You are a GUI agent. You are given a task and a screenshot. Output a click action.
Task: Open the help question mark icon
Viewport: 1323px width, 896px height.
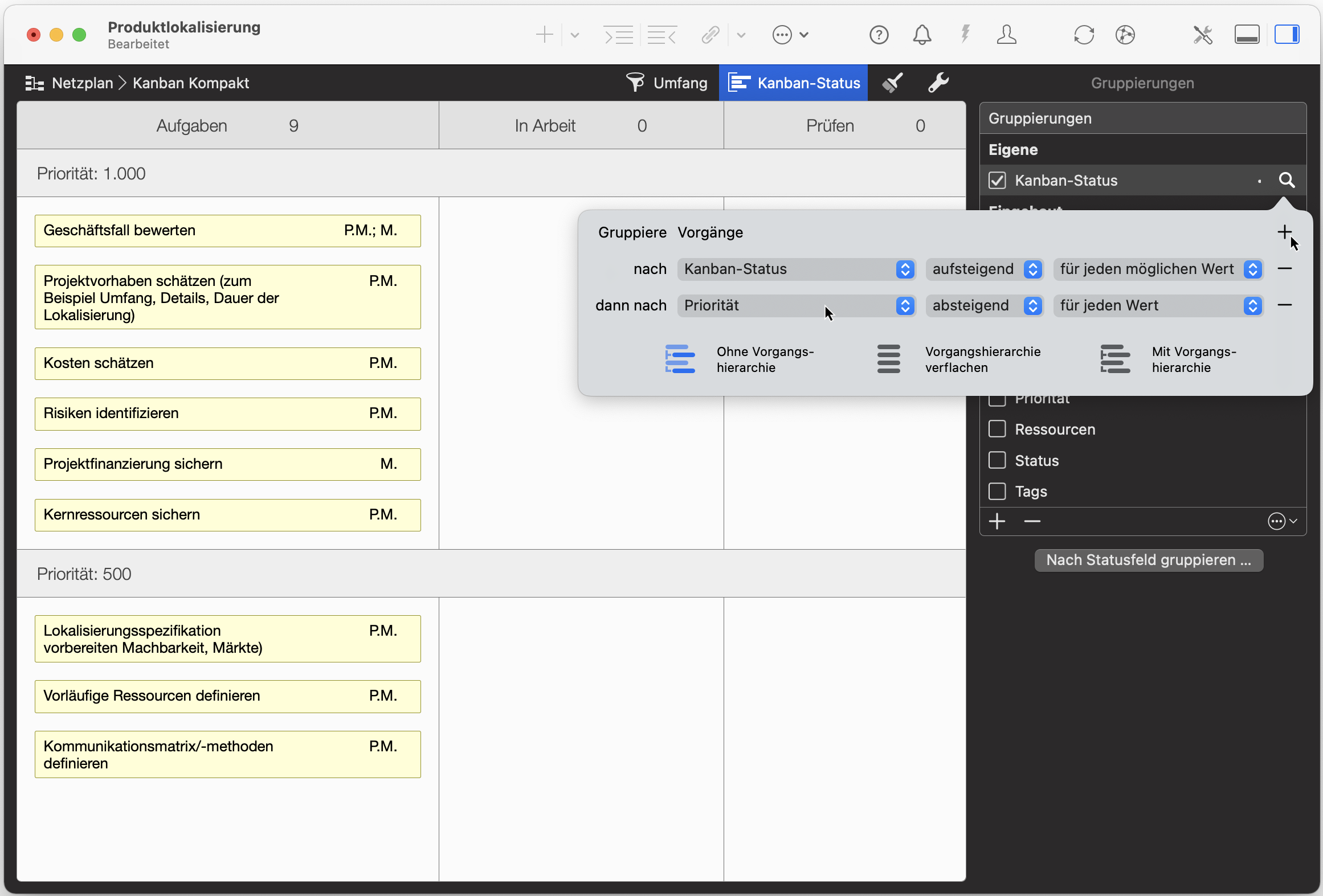879,35
